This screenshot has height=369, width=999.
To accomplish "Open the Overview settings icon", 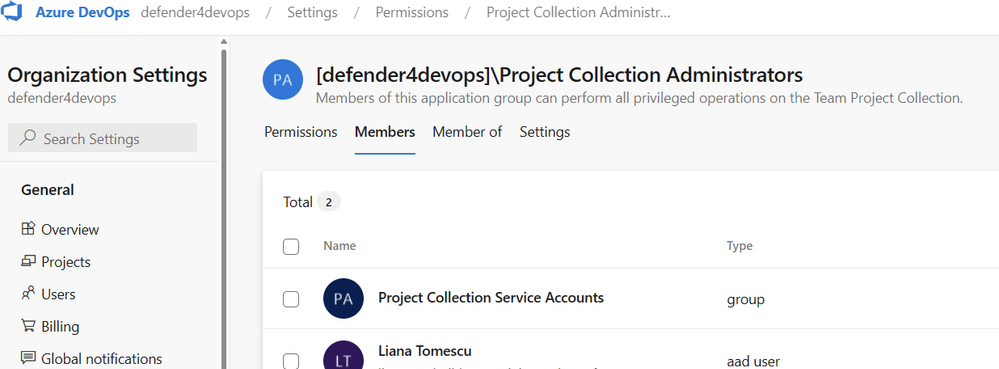I will point(27,229).
